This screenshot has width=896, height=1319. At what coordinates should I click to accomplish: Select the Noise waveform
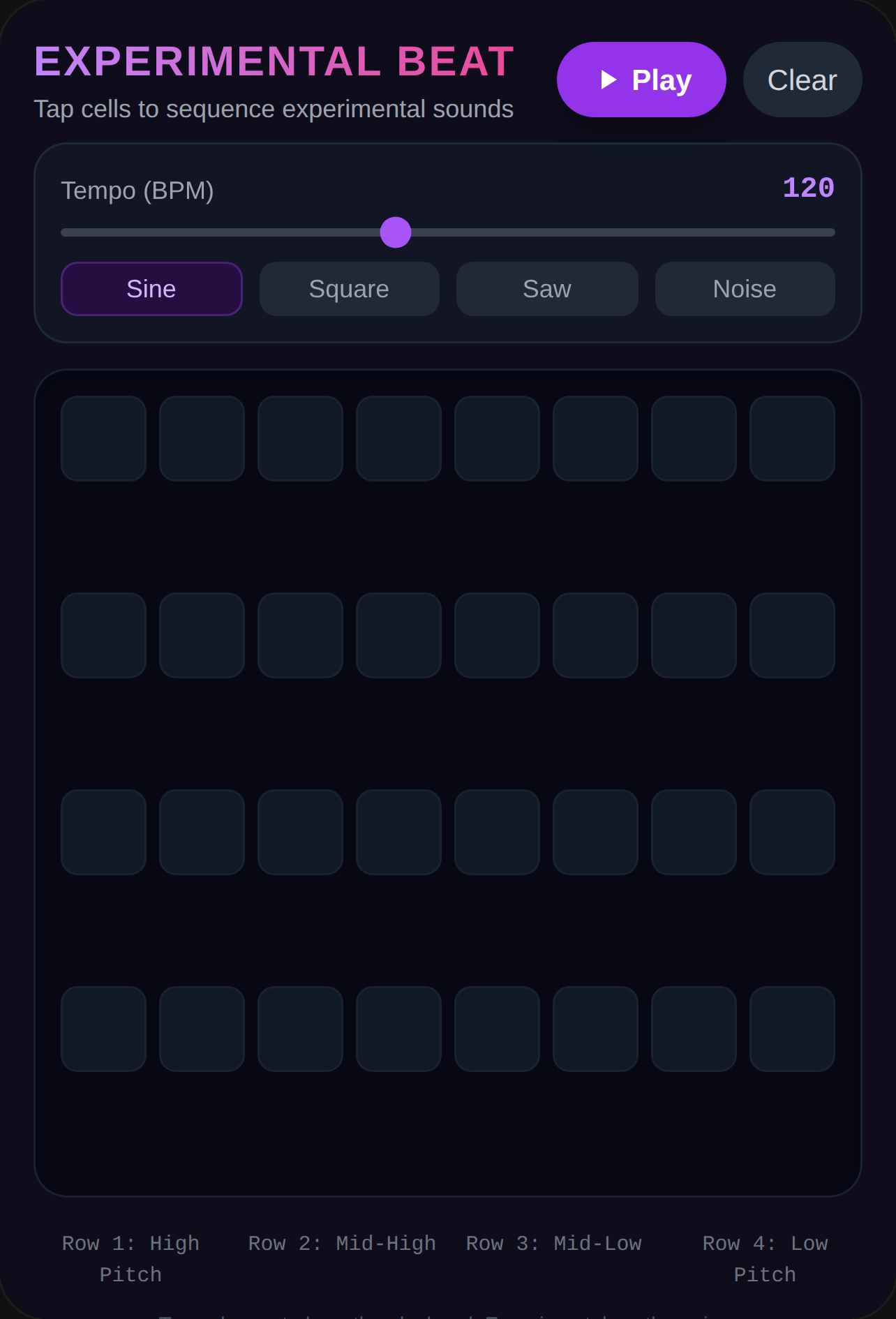click(745, 289)
